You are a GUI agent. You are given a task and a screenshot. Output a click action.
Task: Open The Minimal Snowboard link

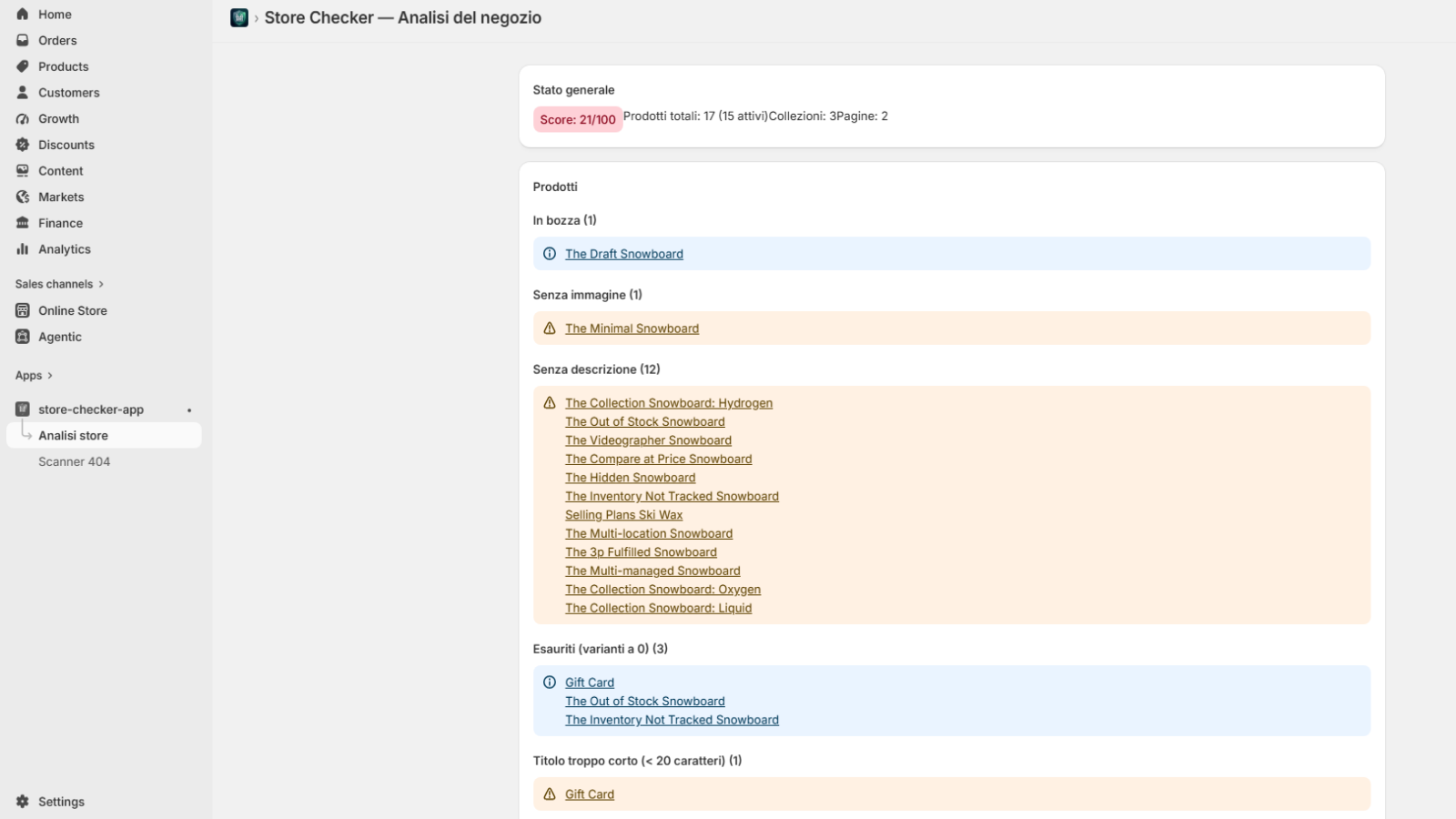click(632, 329)
